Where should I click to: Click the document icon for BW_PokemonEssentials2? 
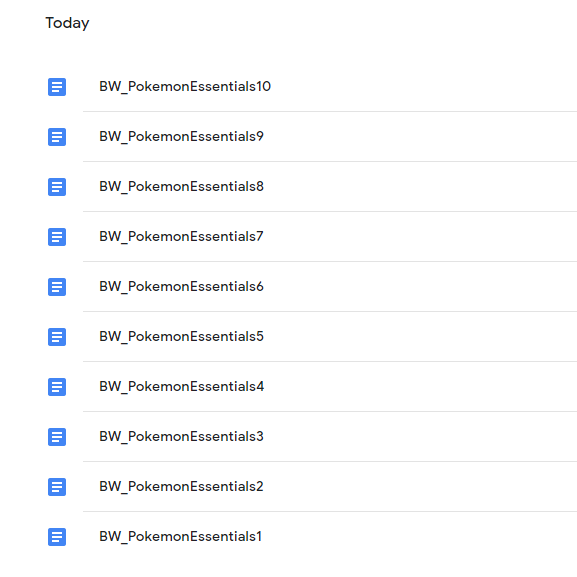tap(57, 487)
